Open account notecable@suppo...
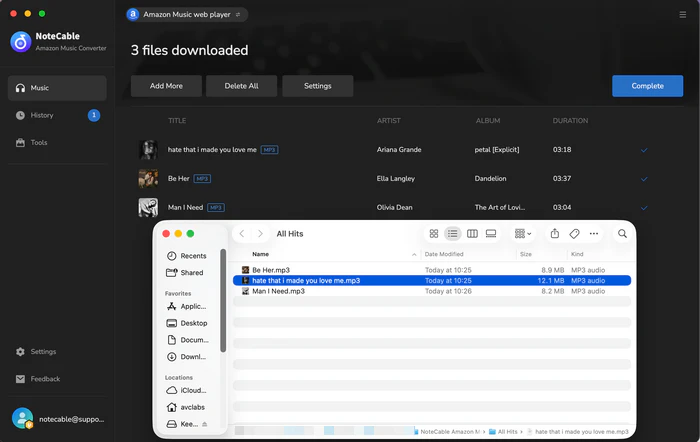The width and height of the screenshot is (700, 442). coord(71,419)
